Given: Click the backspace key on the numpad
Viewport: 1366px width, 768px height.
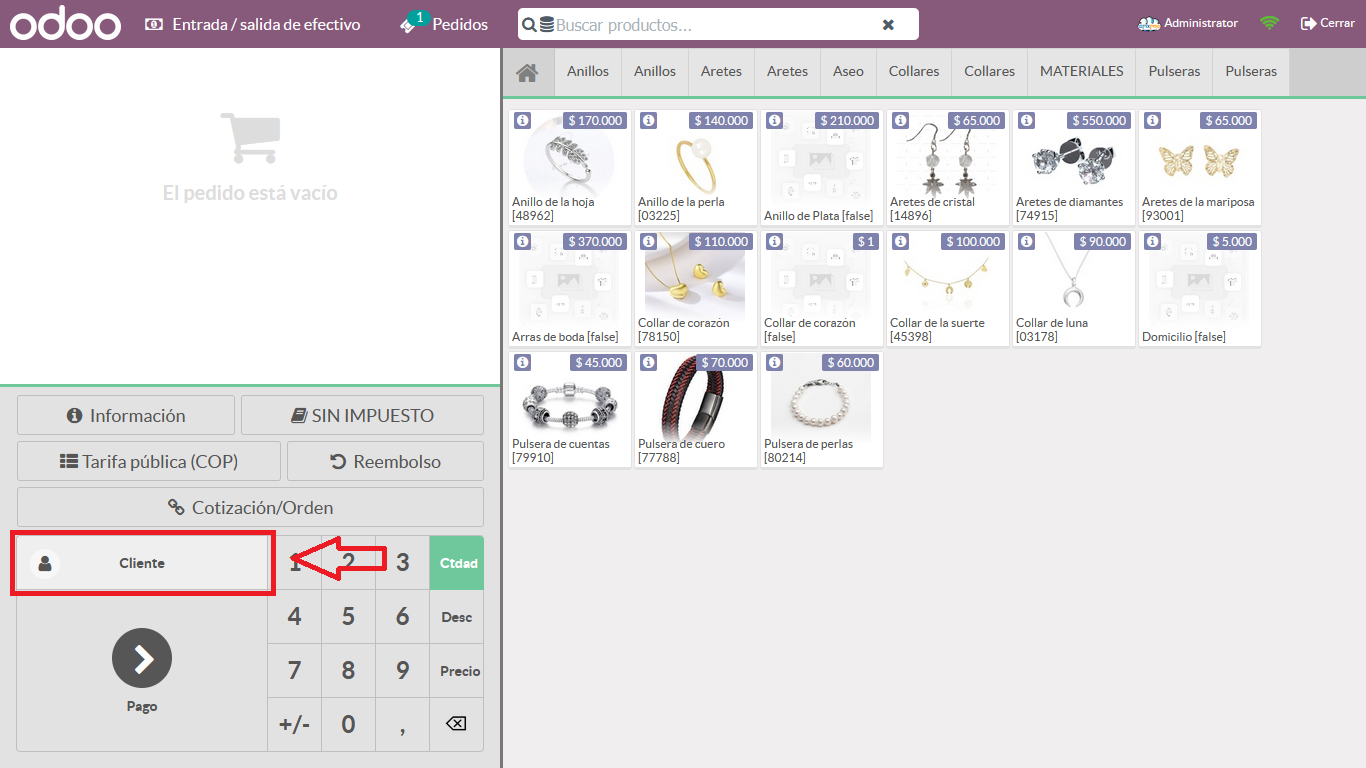Looking at the screenshot, I should click(x=455, y=724).
